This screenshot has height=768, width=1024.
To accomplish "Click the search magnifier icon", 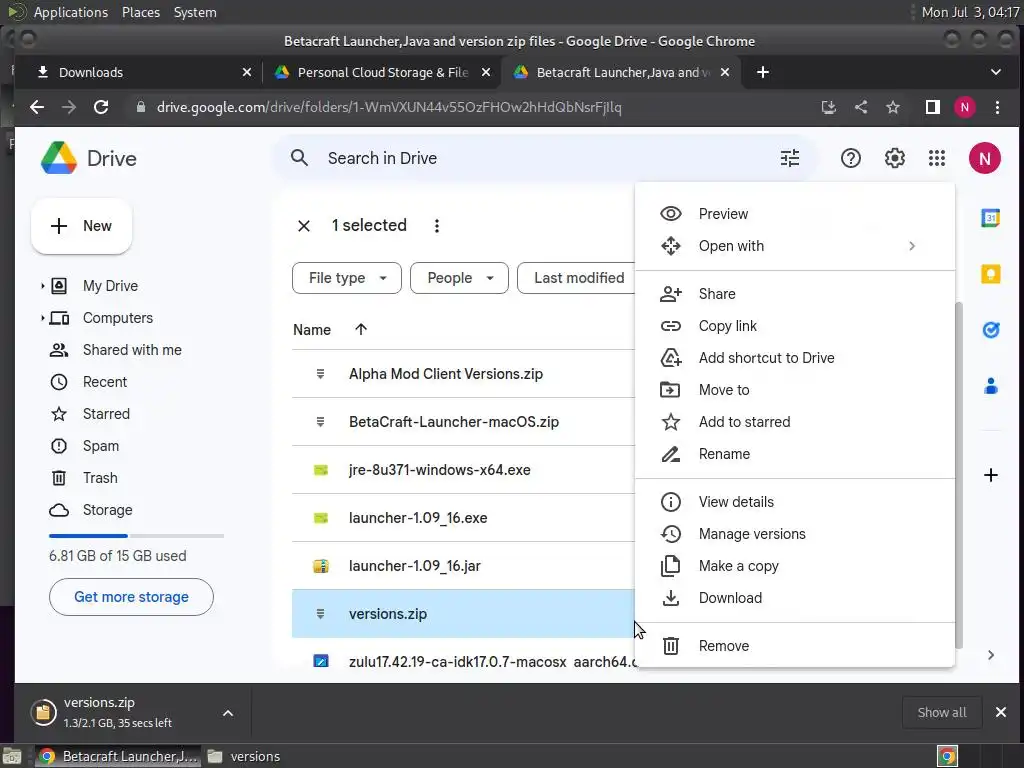I will point(299,158).
